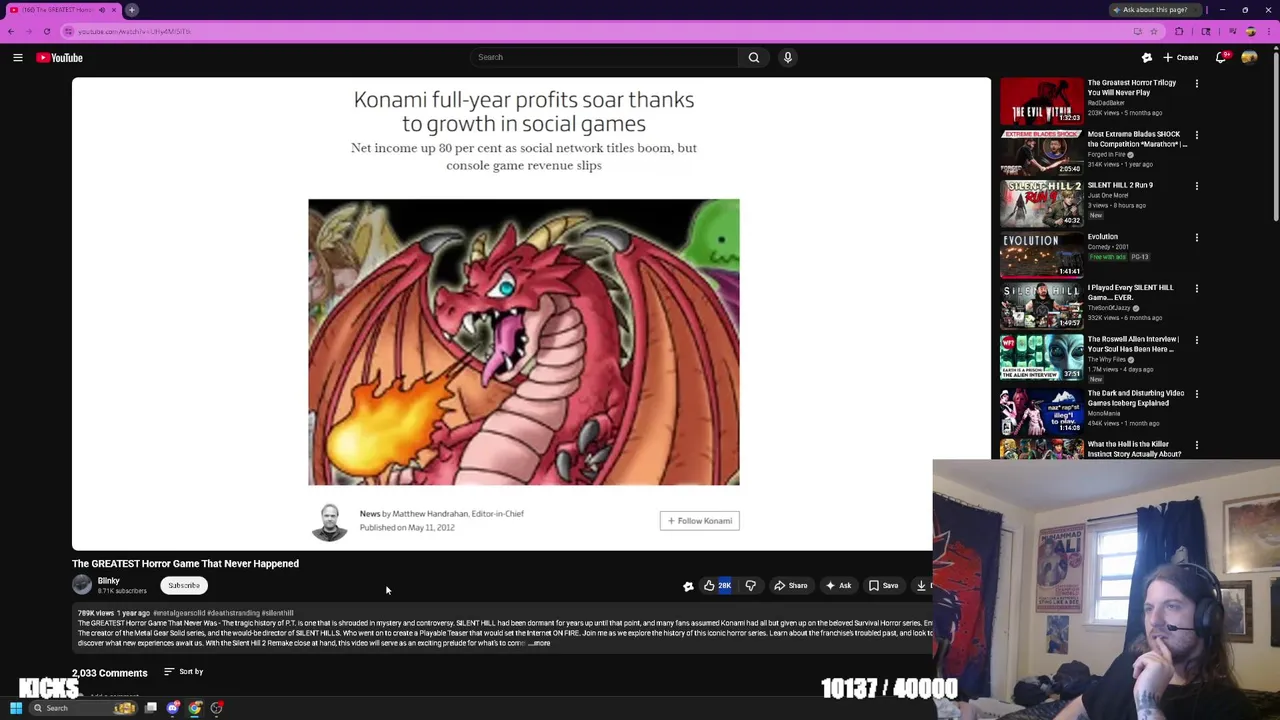Click the Ask button under the video
Screen dimensions: 1280x720
coord(838,586)
